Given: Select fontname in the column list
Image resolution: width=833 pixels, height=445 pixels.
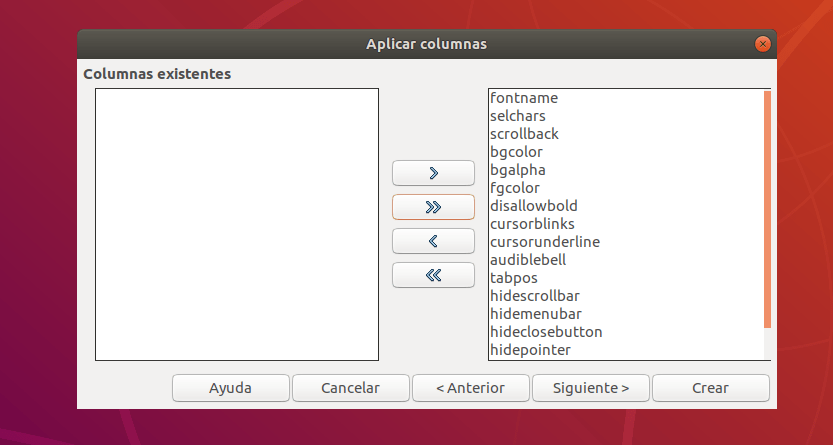Looking at the screenshot, I should 524,98.
